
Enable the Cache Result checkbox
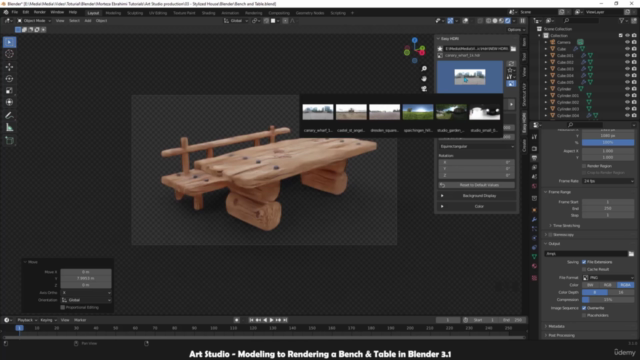[584, 269]
